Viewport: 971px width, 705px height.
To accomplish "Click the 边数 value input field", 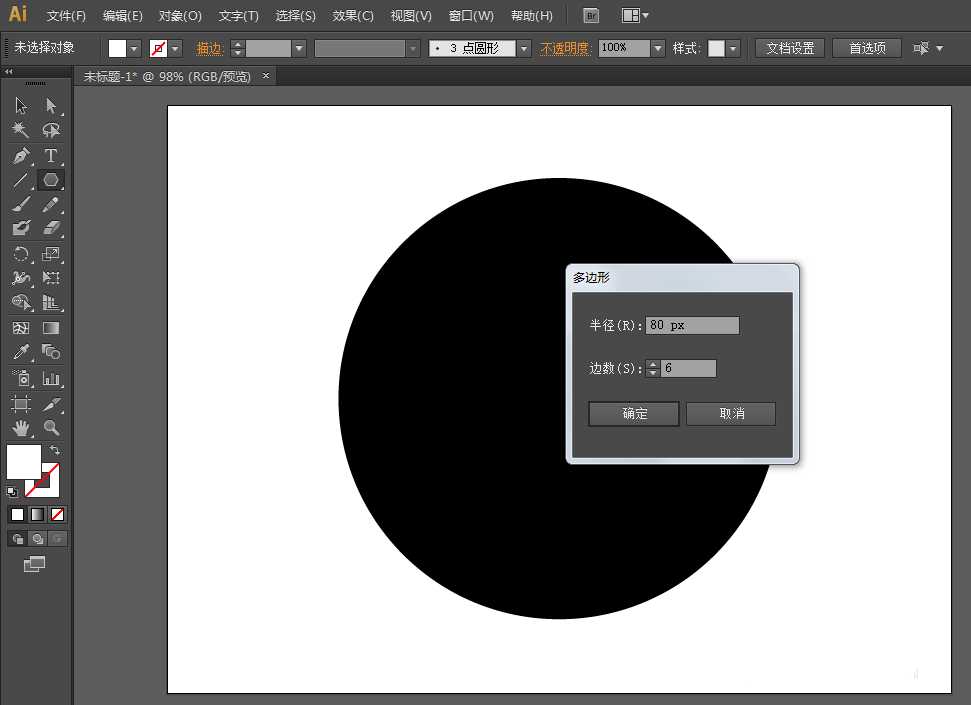I will tap(690, 368).
